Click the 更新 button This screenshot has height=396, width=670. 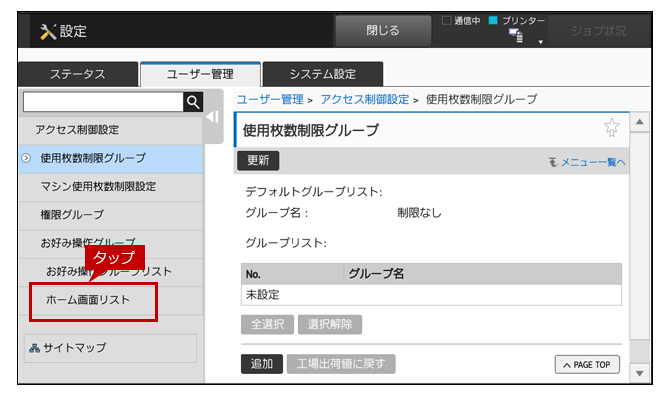pyautogui.click(x=258, y=161)
